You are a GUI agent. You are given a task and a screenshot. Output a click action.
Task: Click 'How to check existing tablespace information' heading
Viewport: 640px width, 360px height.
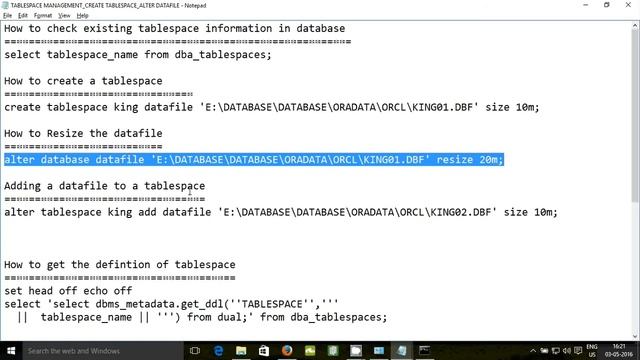(175, 29)
